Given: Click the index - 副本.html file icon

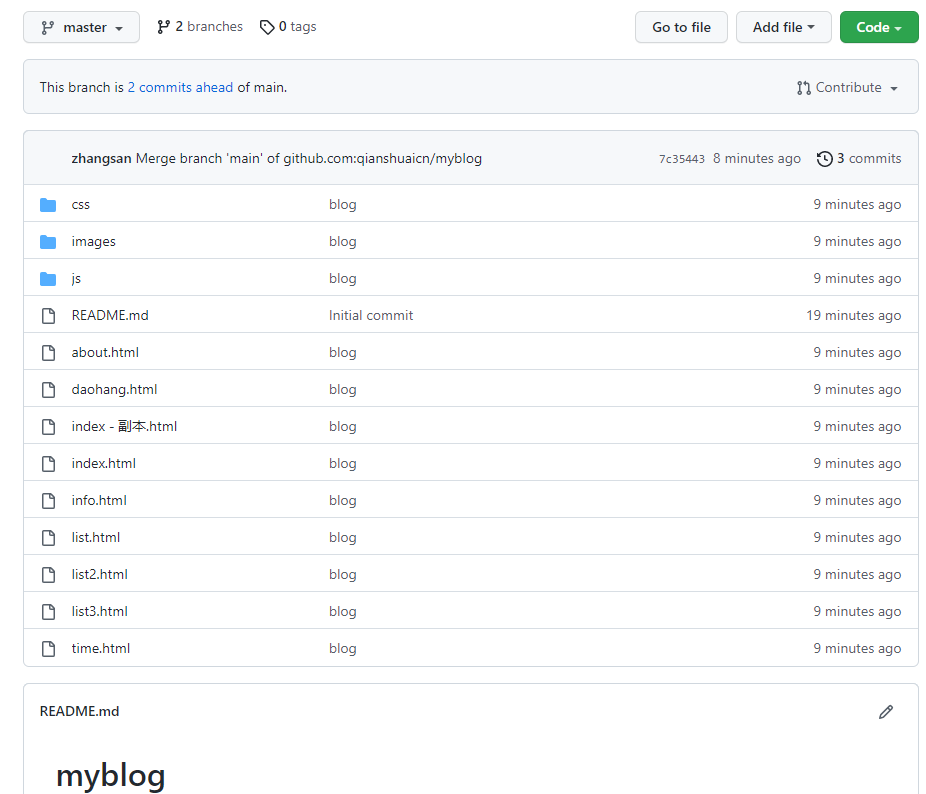Looking at the screenshot, I should click(x=48, y=427).
